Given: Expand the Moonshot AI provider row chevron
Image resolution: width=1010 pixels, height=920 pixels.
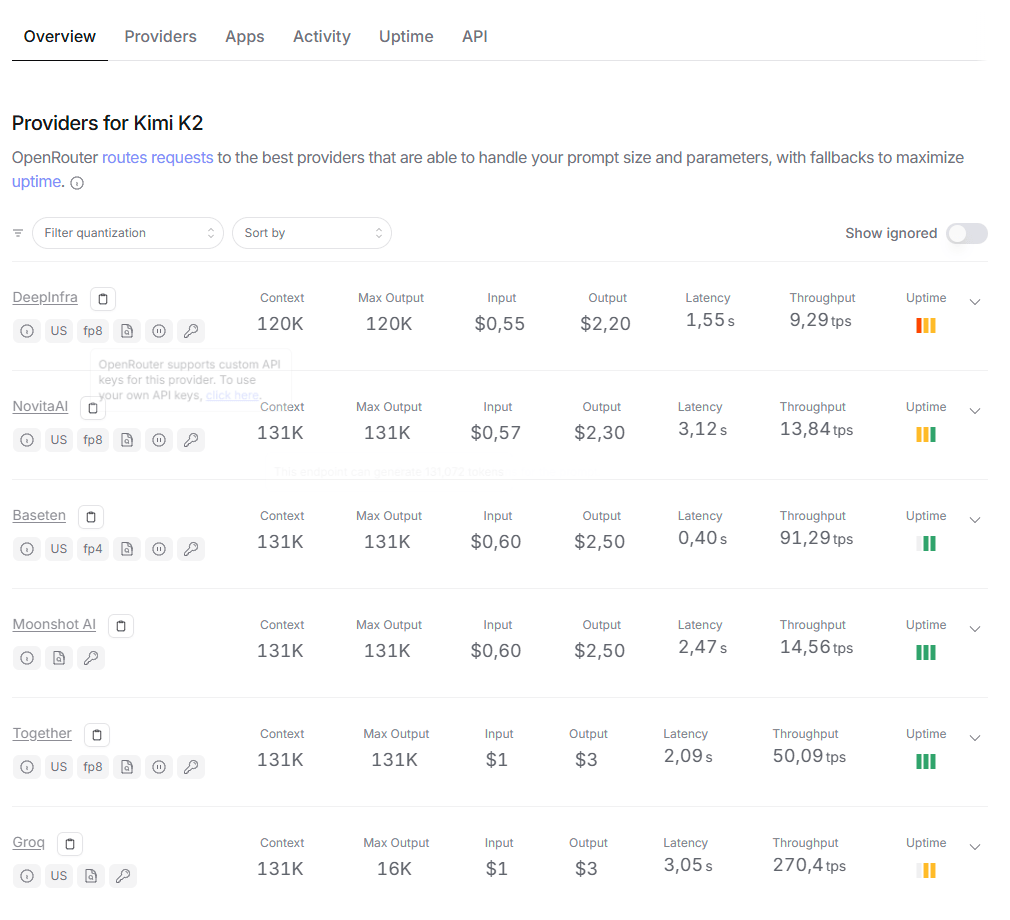Looking at the screenshot, I should tap(975, 628).
